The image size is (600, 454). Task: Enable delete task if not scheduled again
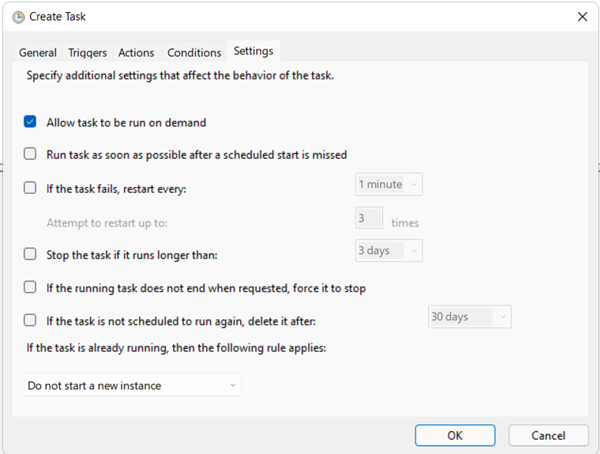point(30,320)
